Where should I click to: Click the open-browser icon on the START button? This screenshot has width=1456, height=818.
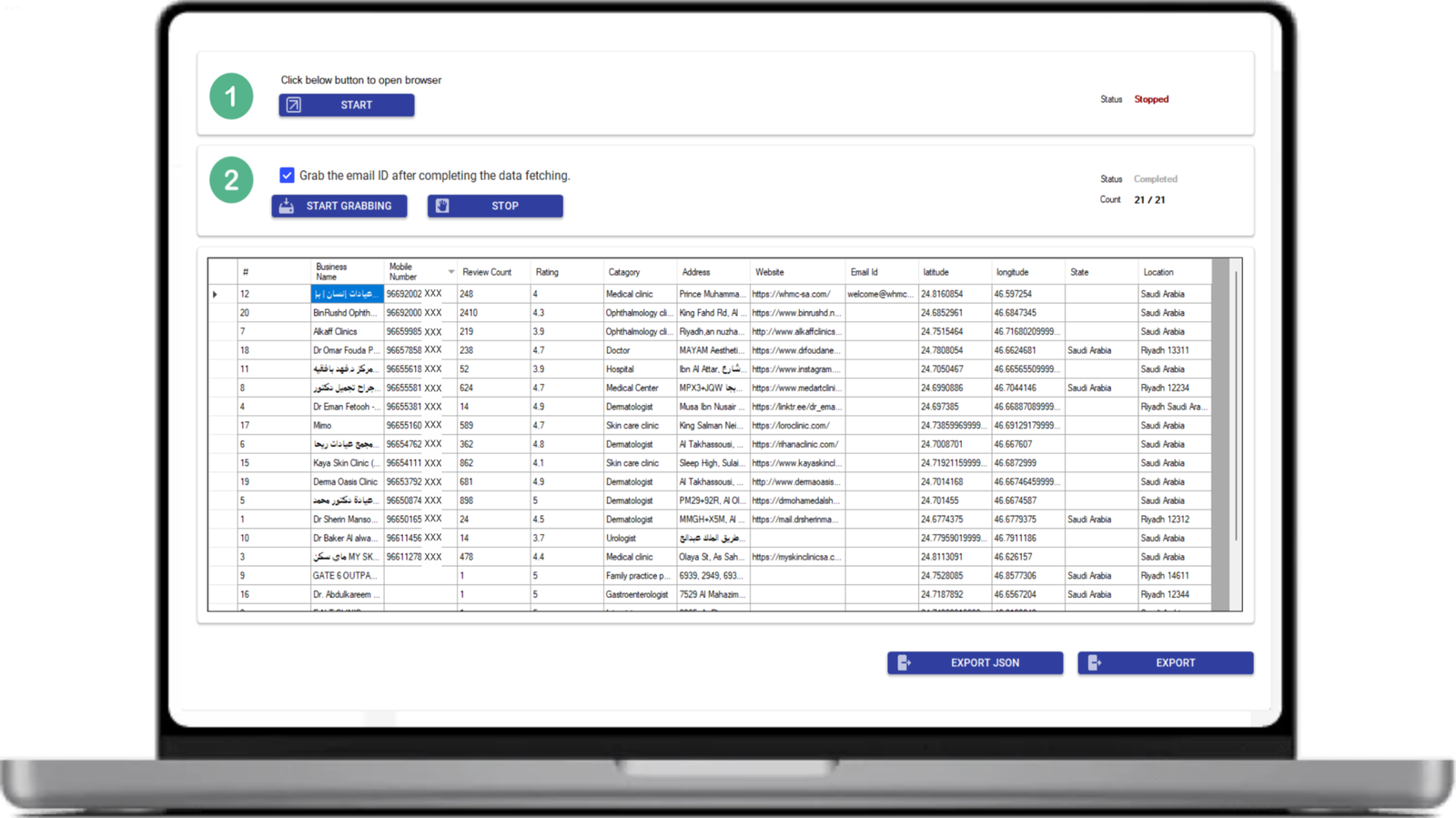294,106
